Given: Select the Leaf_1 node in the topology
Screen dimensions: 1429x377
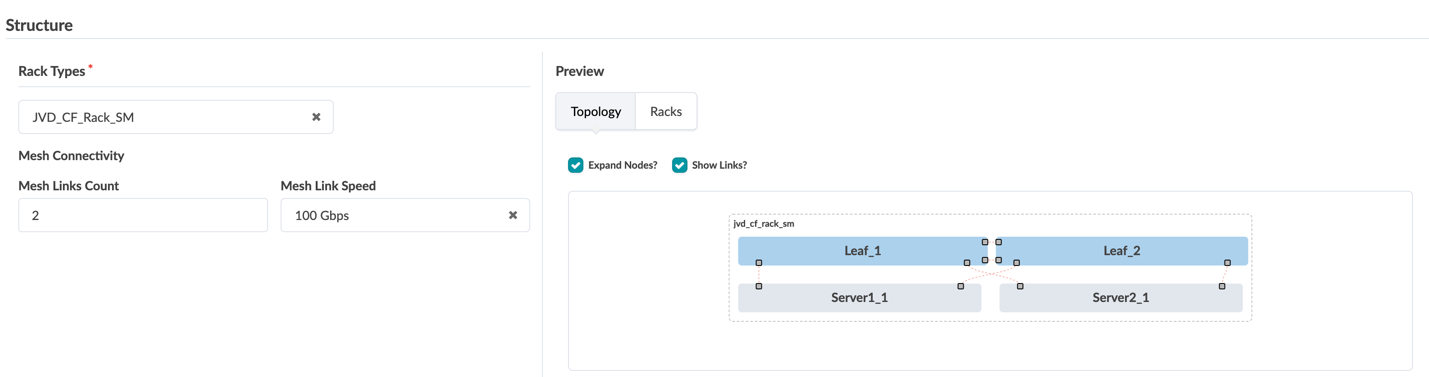Looking at the screenshot, I should (862, 251).
